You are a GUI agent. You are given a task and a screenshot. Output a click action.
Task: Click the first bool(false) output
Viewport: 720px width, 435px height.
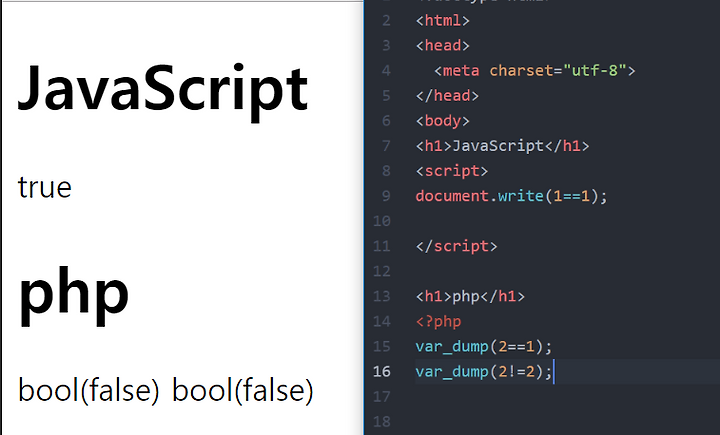(x=89, y=390)
